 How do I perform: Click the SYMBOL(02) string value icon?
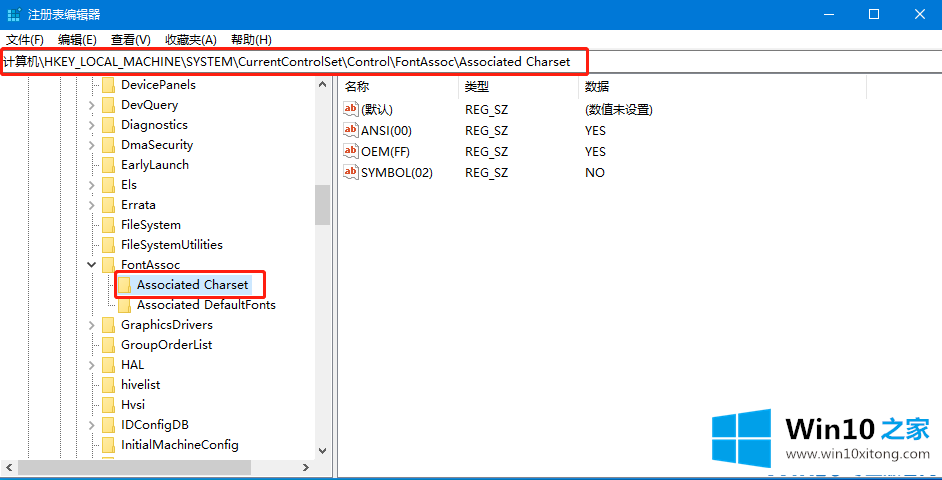(350, 172)
